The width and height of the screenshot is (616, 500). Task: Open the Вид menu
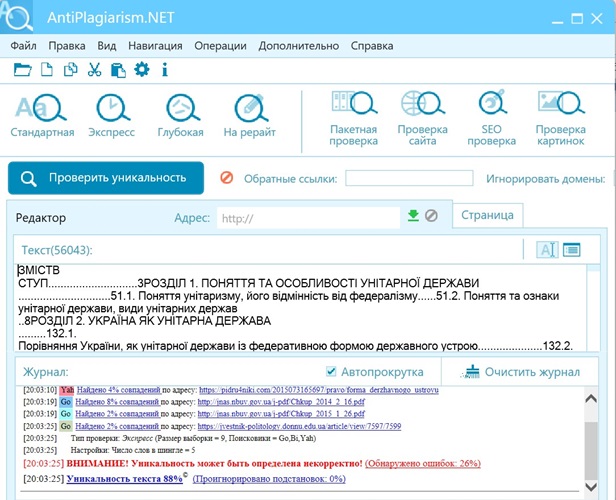pos(107,46)
